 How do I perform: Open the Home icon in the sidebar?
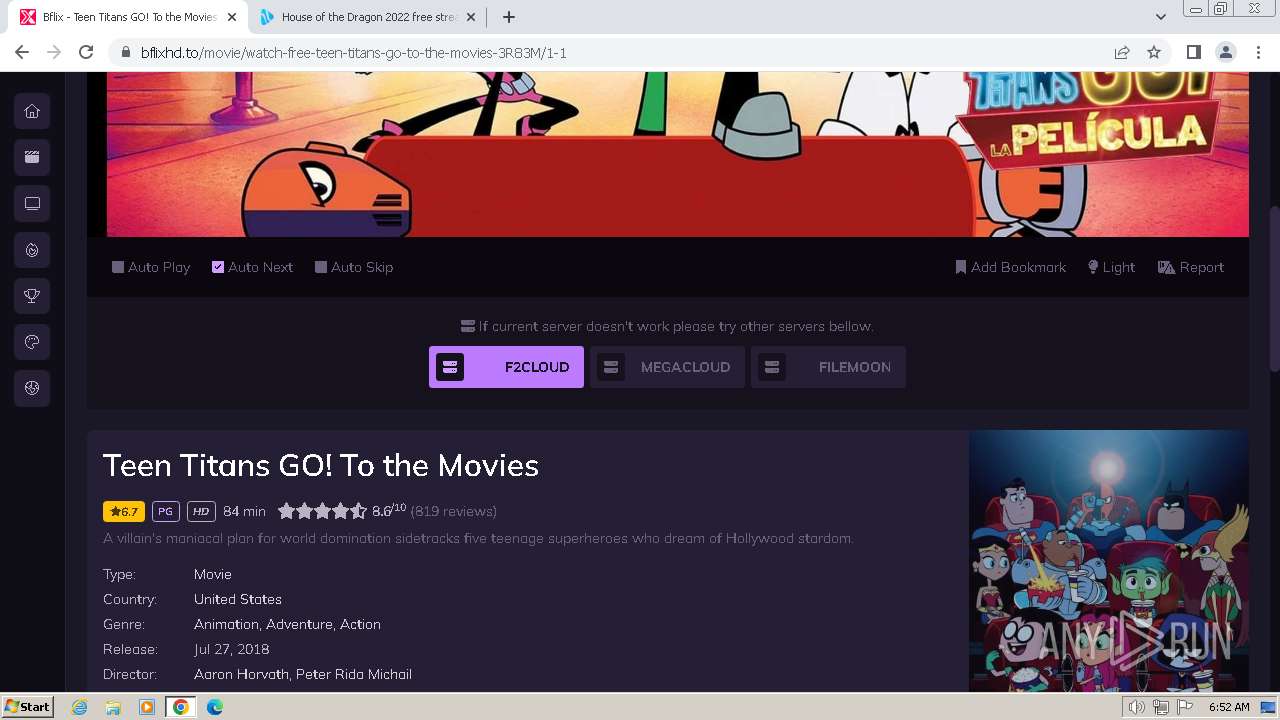32,111
